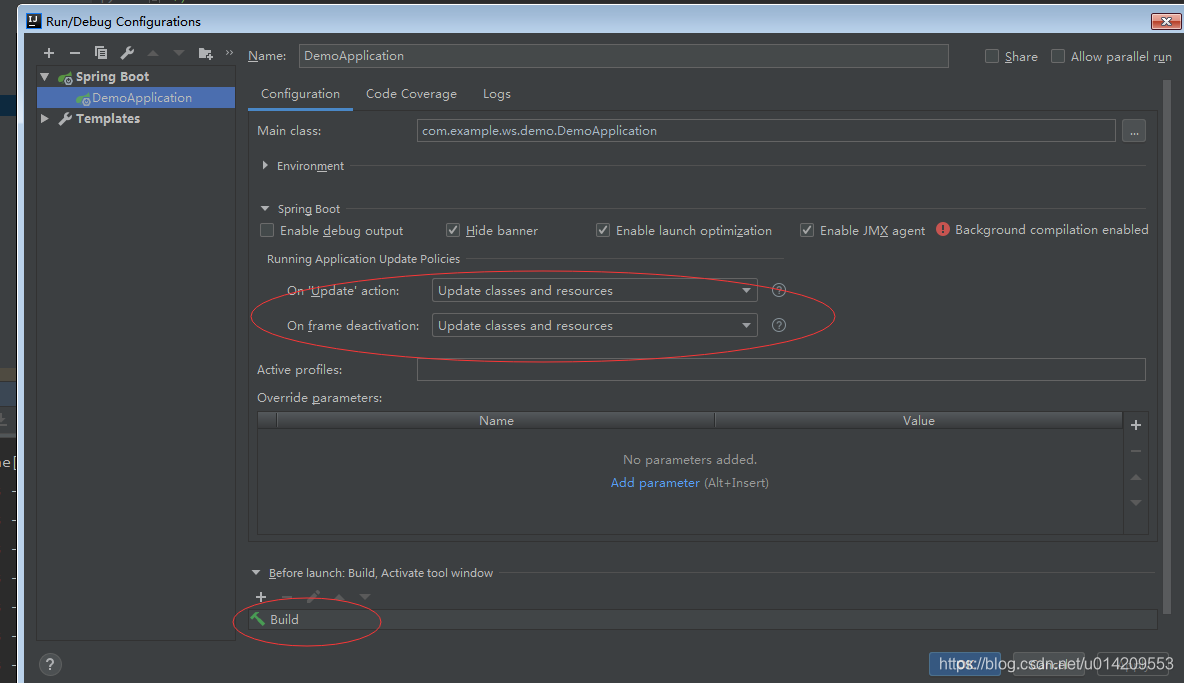1184x683 pixels.
Task: Enable debug output checkbox
Action: 267,230
